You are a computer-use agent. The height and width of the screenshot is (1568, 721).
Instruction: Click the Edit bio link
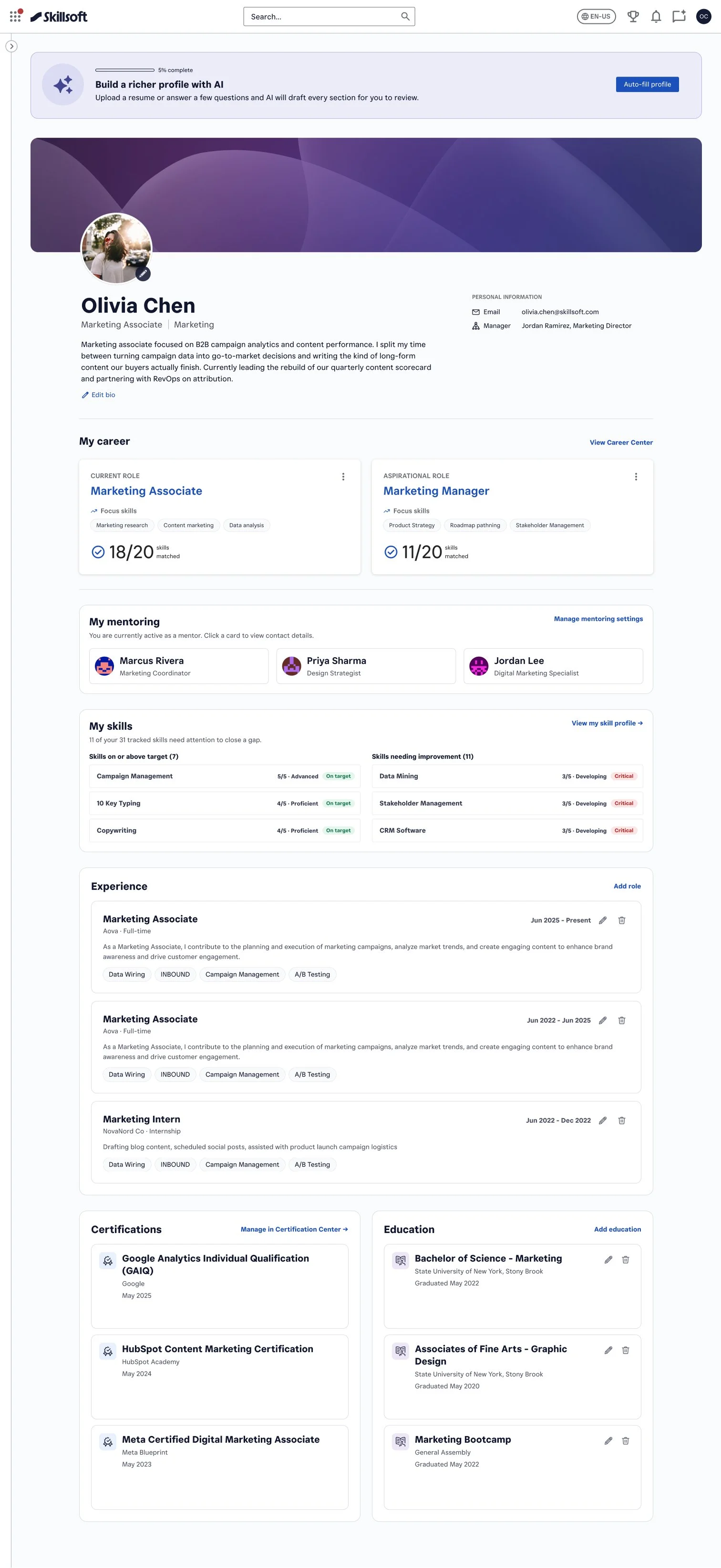pos(99,395)
